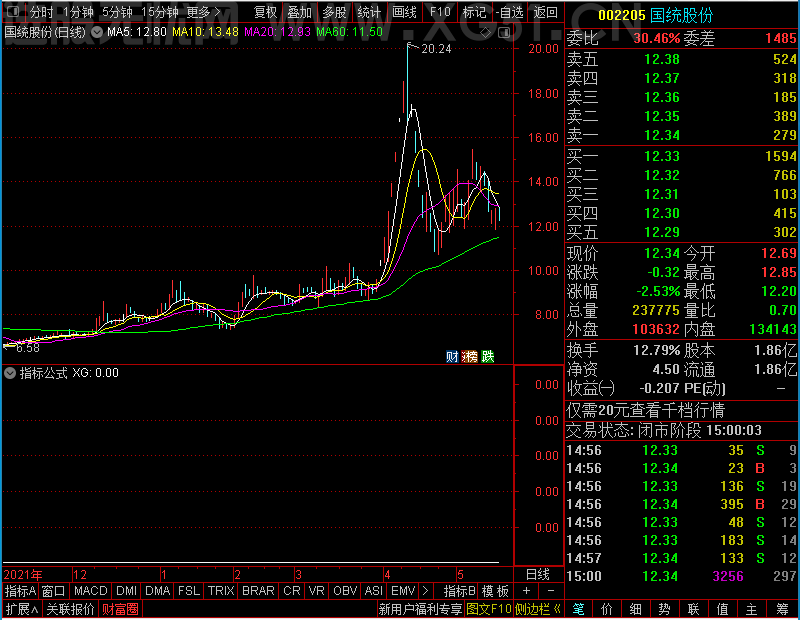Select the DMI indicator
800x620 pixels.
(x=127, y=591)
